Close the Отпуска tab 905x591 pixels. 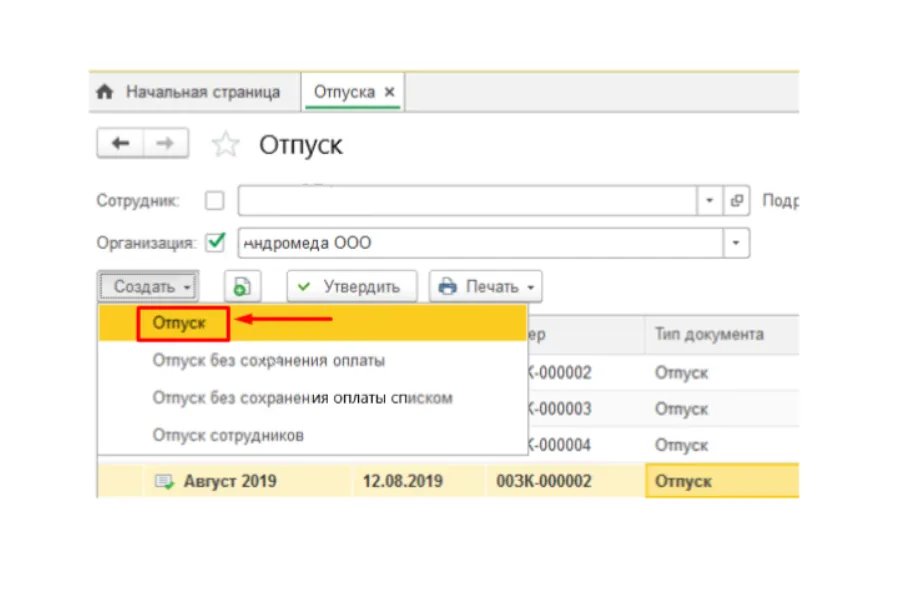[x=390, y=92]
